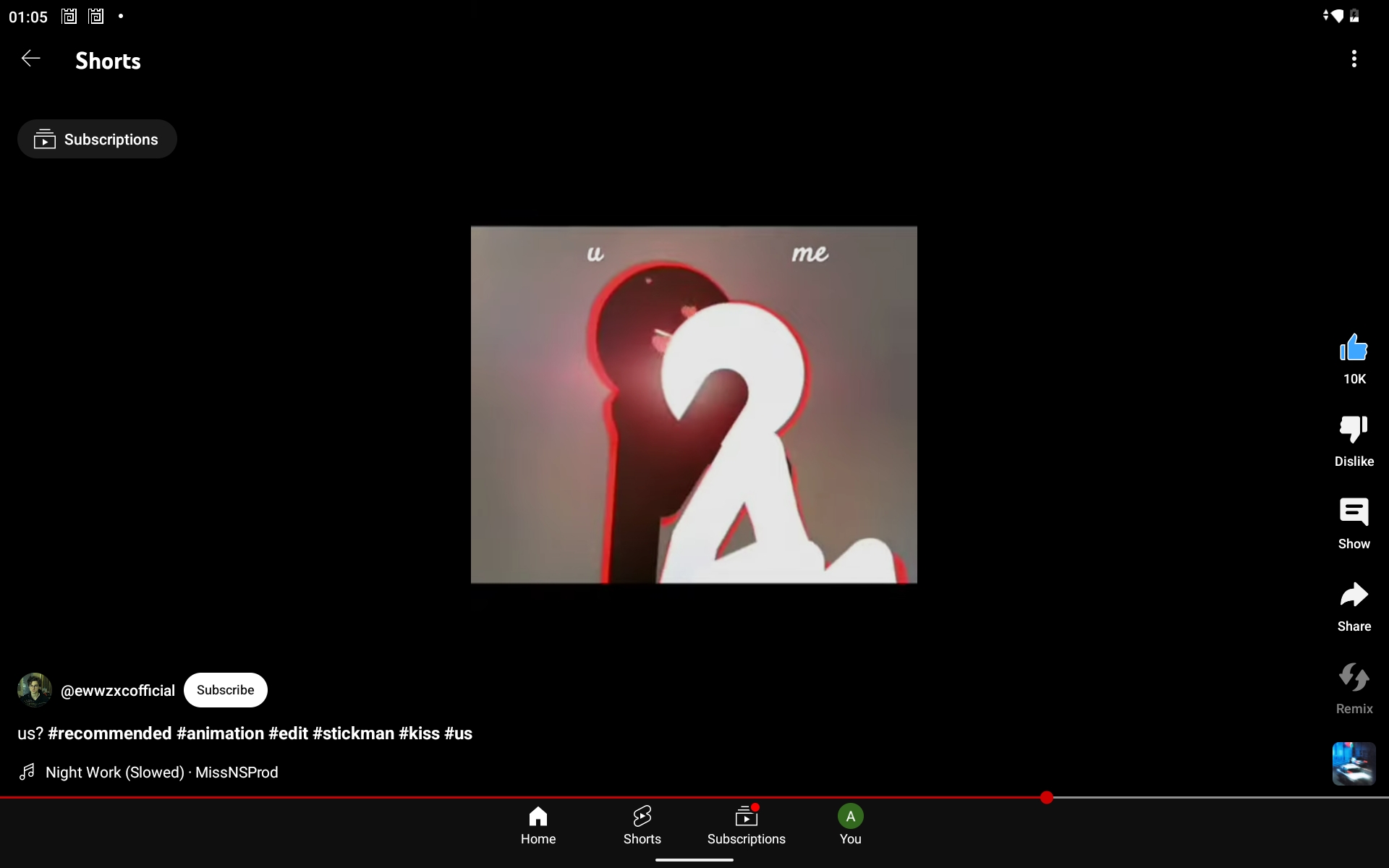Show comments with the comment icon
The height and width of the screenshot is (868, 1389).
[x=1354, y=511]
